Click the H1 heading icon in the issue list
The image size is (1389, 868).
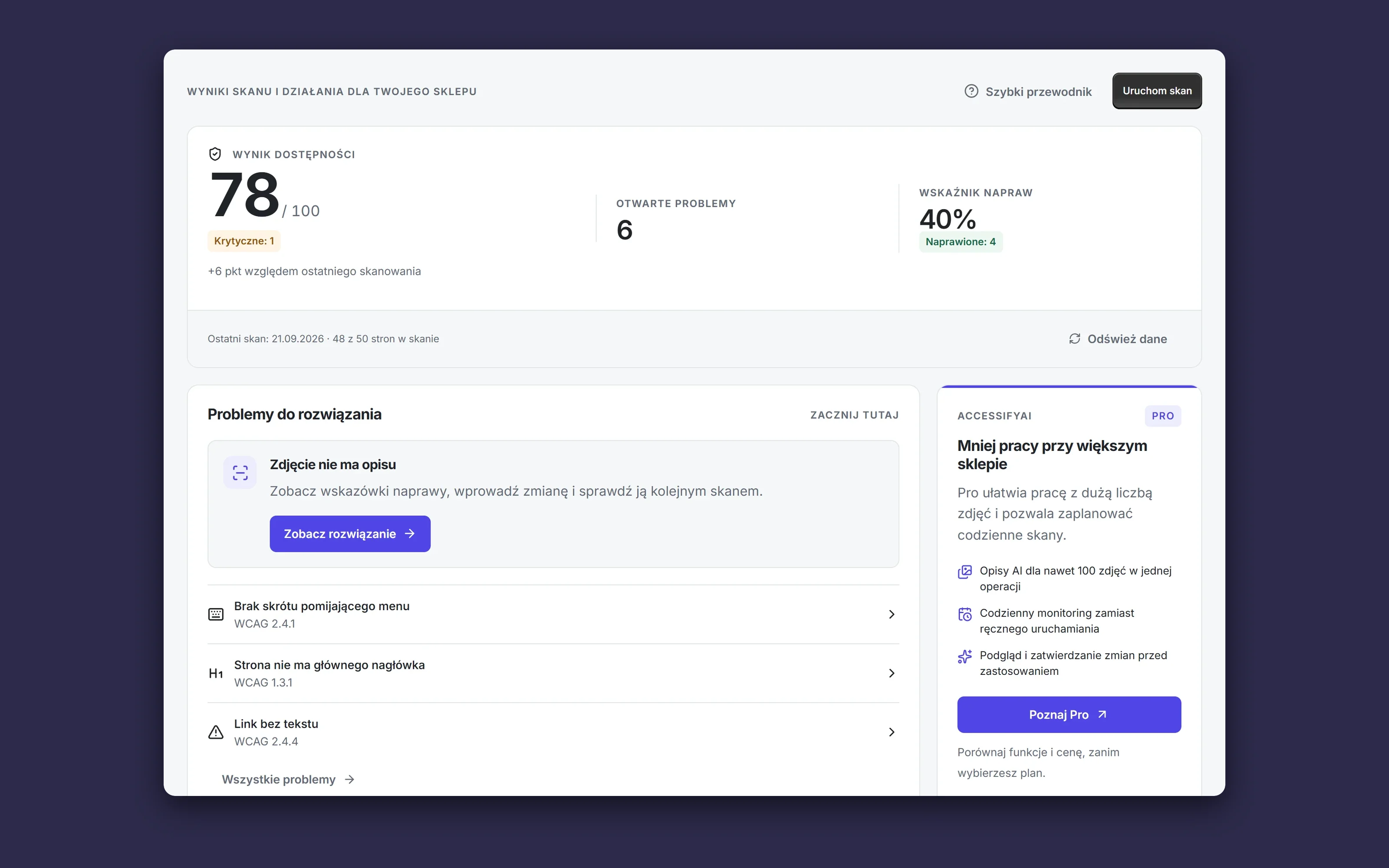coord(216,674)
